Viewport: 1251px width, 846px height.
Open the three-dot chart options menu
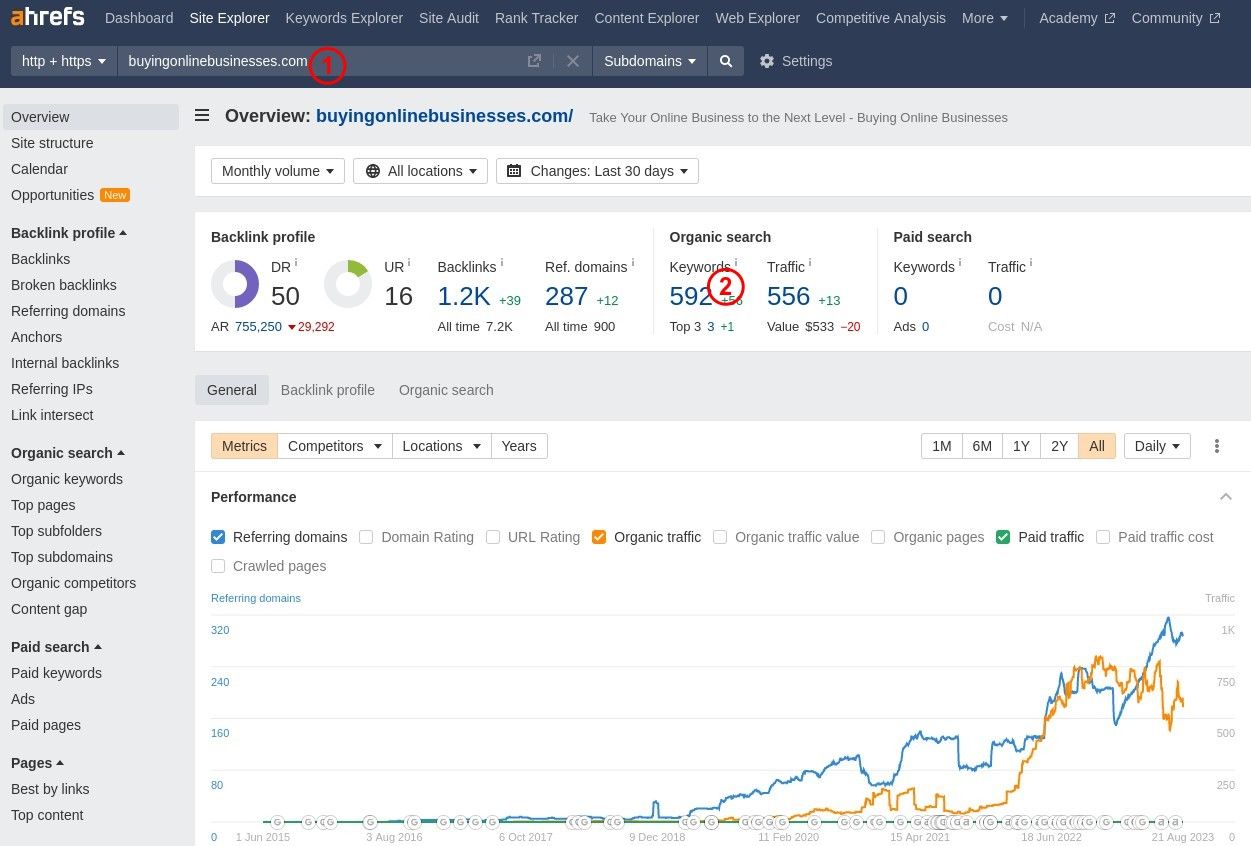[1217, 446]
